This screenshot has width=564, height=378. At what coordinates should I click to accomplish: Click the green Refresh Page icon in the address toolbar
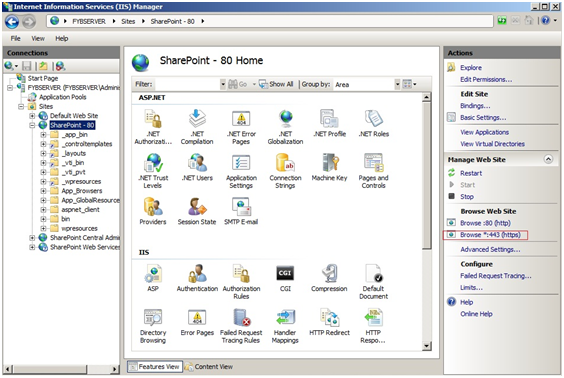[x=502, y=21]
